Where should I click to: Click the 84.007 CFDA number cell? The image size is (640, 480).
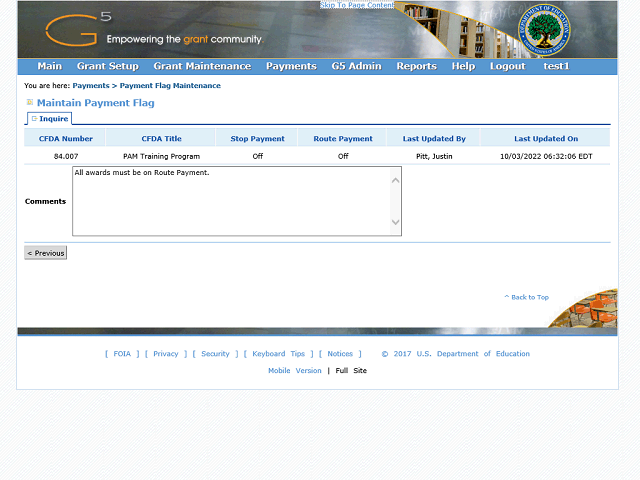[x=66, y=156]
